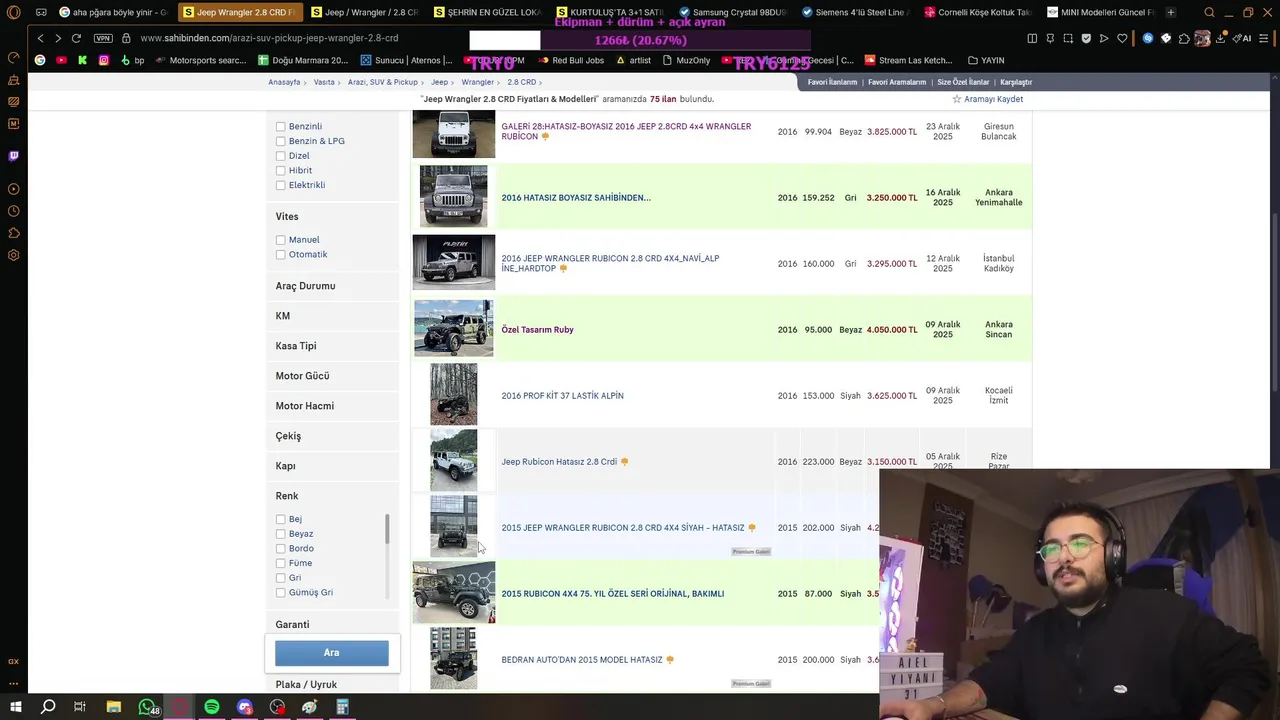1280x720 pixels.
Task: Open GX Control speedometer icon in sidebar
Action: 13,58
